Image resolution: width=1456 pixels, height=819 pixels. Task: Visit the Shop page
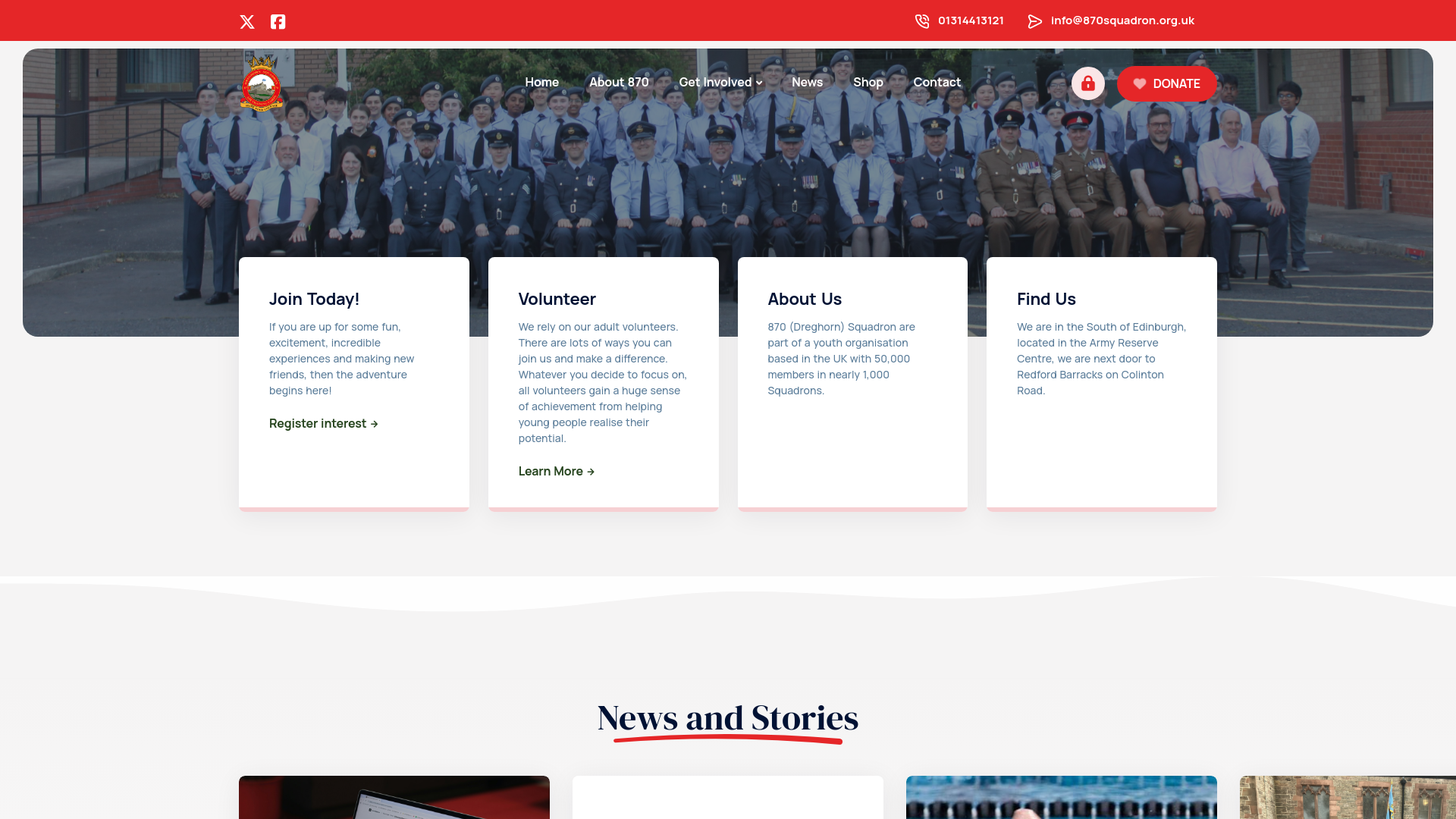(868, 82)
